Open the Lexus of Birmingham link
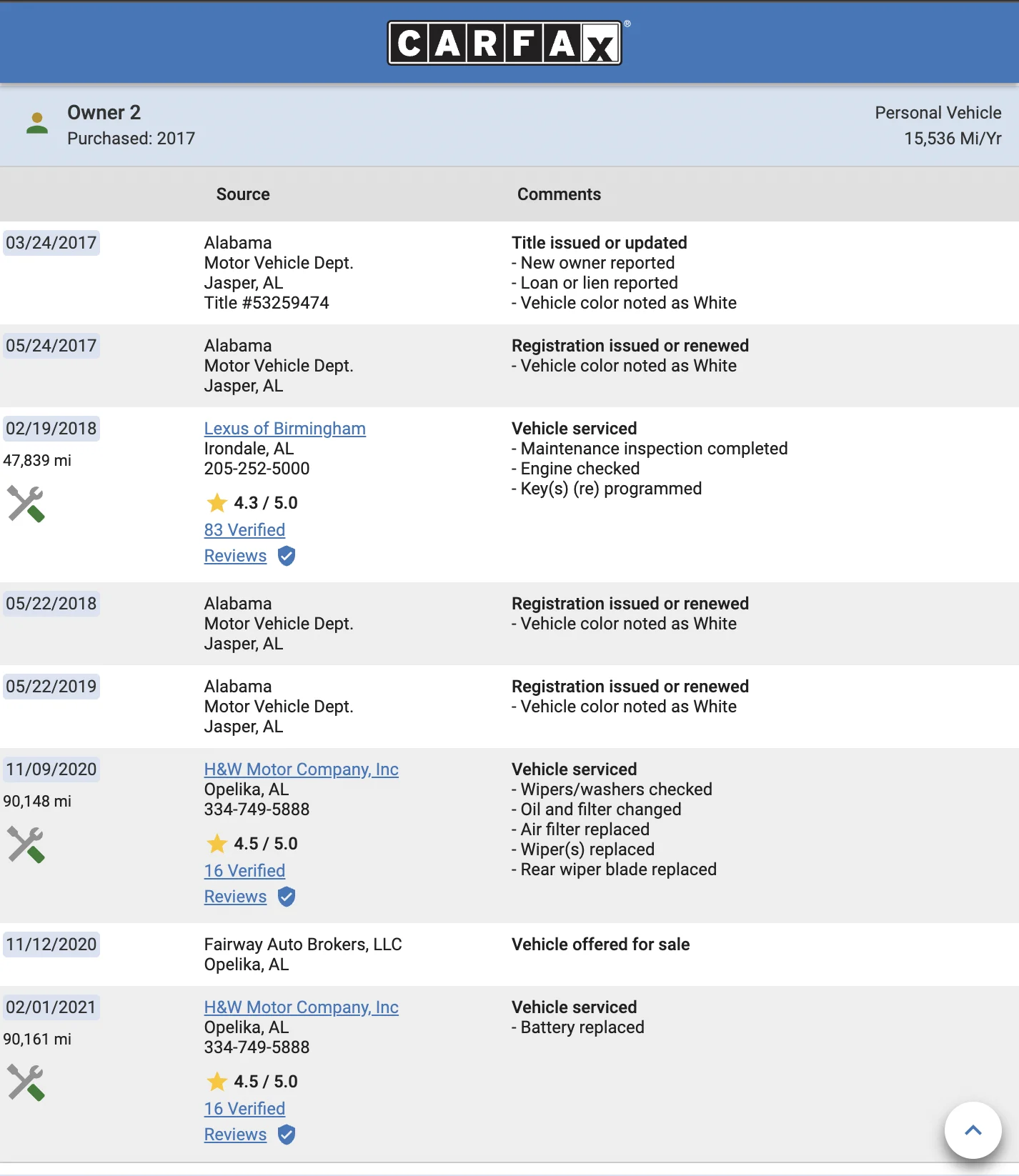The width and height of the screenshot is (1019, 1176). tap(284, 429)
